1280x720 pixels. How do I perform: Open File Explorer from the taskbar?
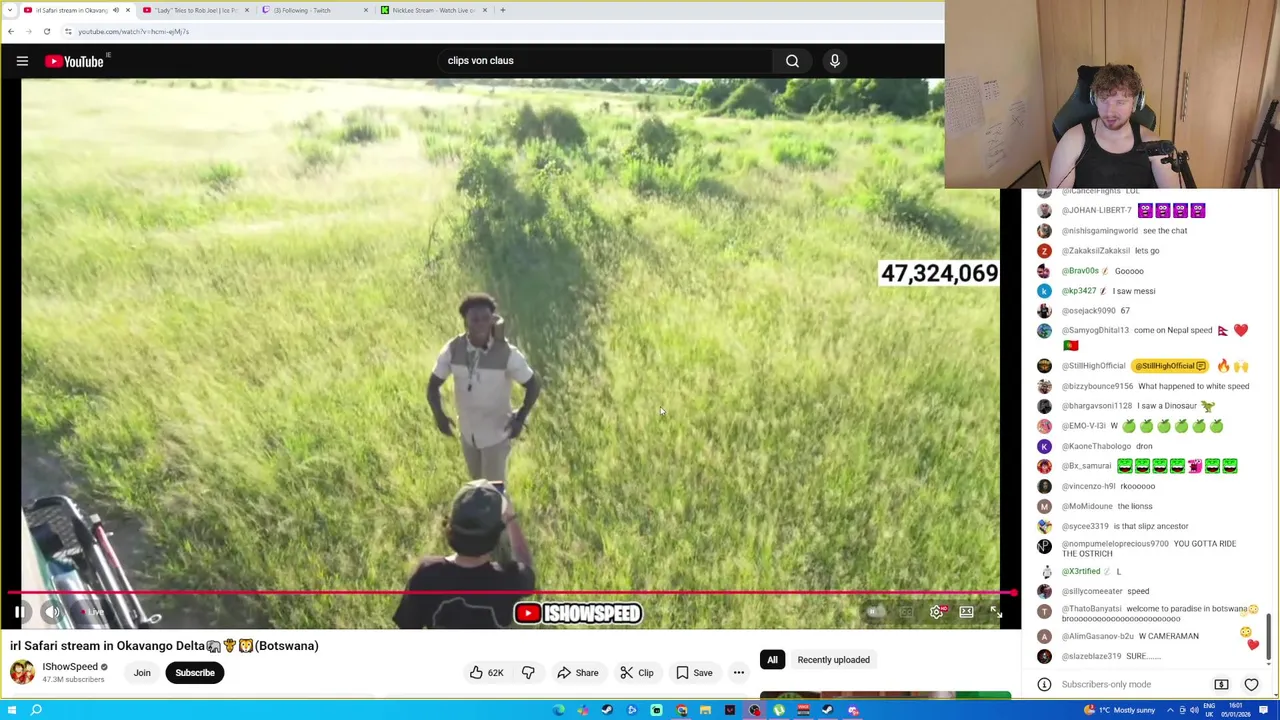coord(705,710)
